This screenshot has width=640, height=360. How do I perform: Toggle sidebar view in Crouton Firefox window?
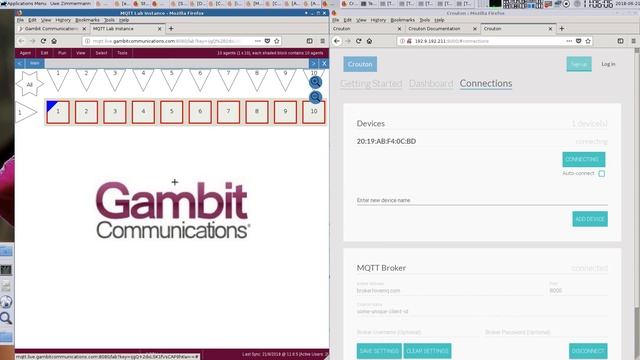click(x=620, y=41)
